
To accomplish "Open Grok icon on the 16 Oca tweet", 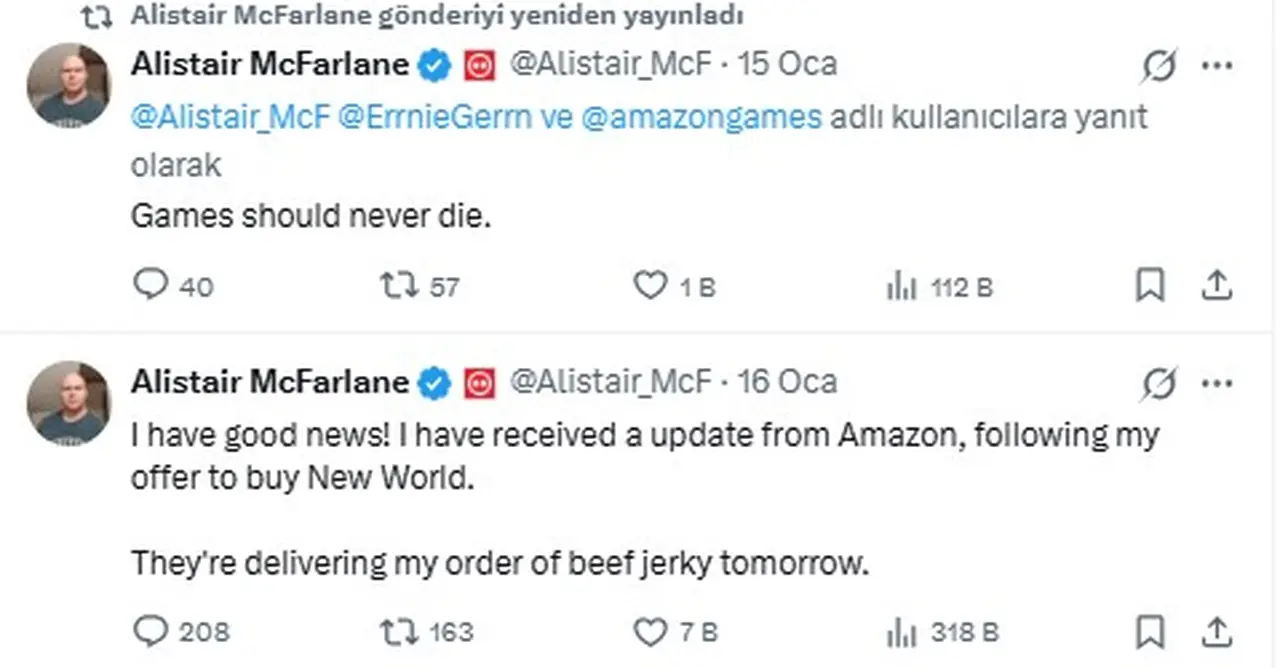I will 1158,384.
